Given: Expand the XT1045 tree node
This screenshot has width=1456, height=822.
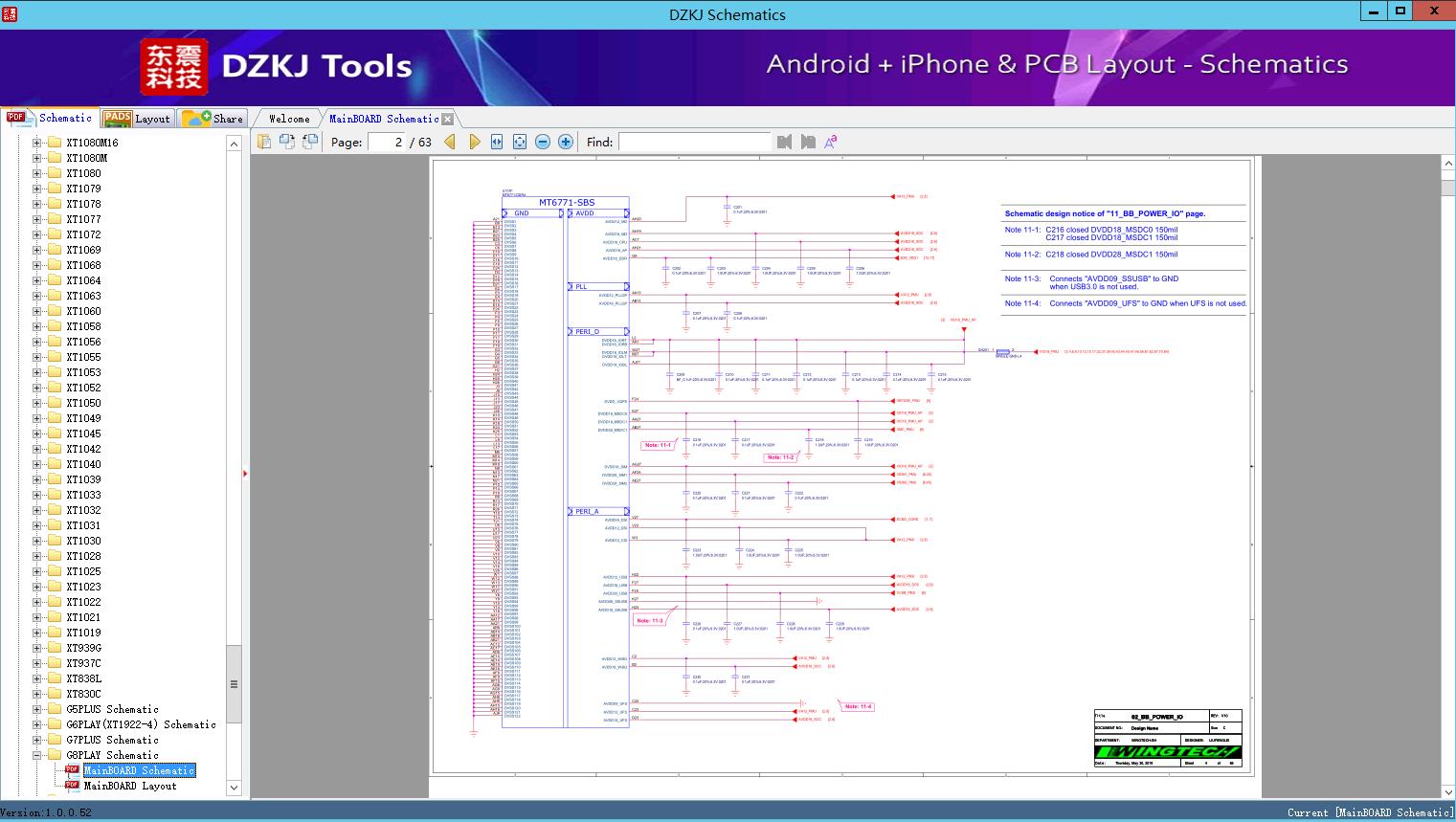Looking at the screenshot, I should (36, 433).
